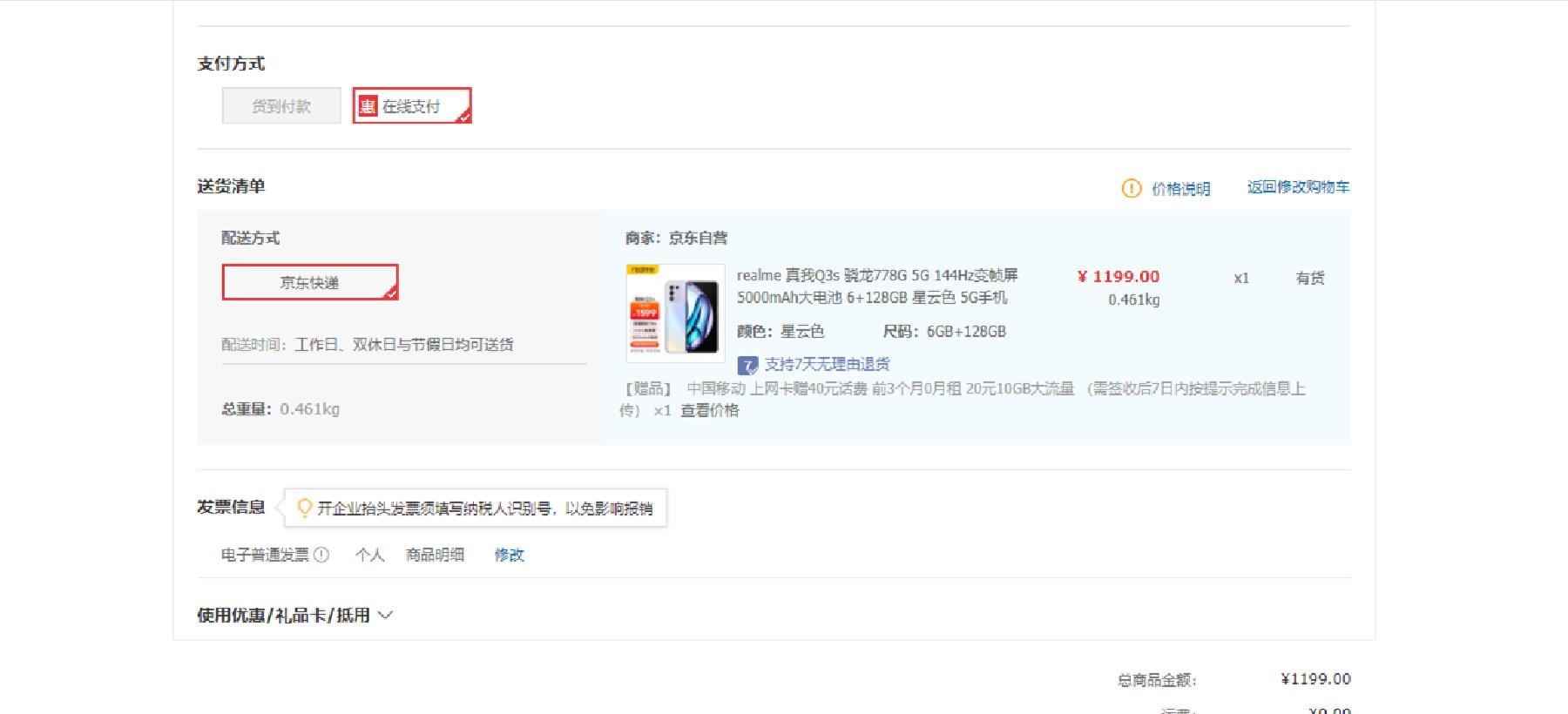Click the 7-day return badge icon
Image resolution: width=1568 pixels, height=714 pixels.
pyautogui.click(x=747, y=365)
